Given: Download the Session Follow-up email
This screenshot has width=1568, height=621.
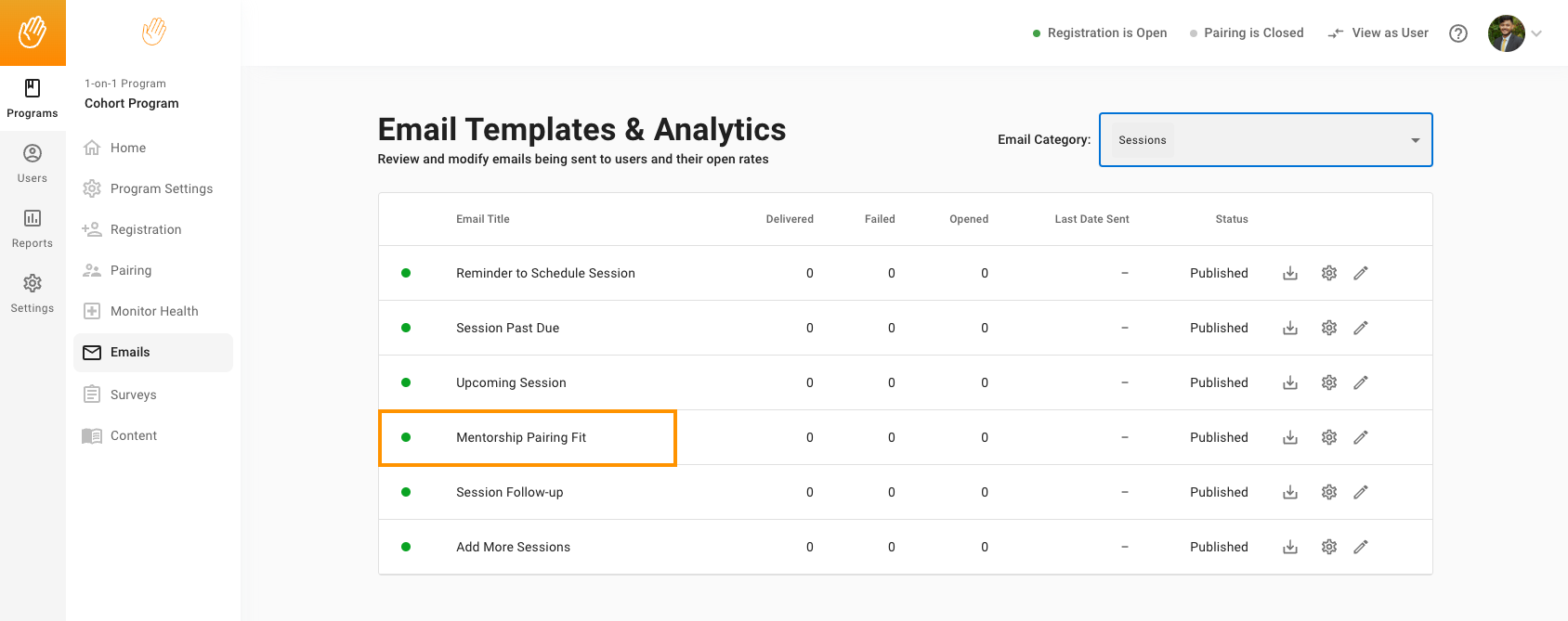Looking at the screenshot, I should [1290, 492].
